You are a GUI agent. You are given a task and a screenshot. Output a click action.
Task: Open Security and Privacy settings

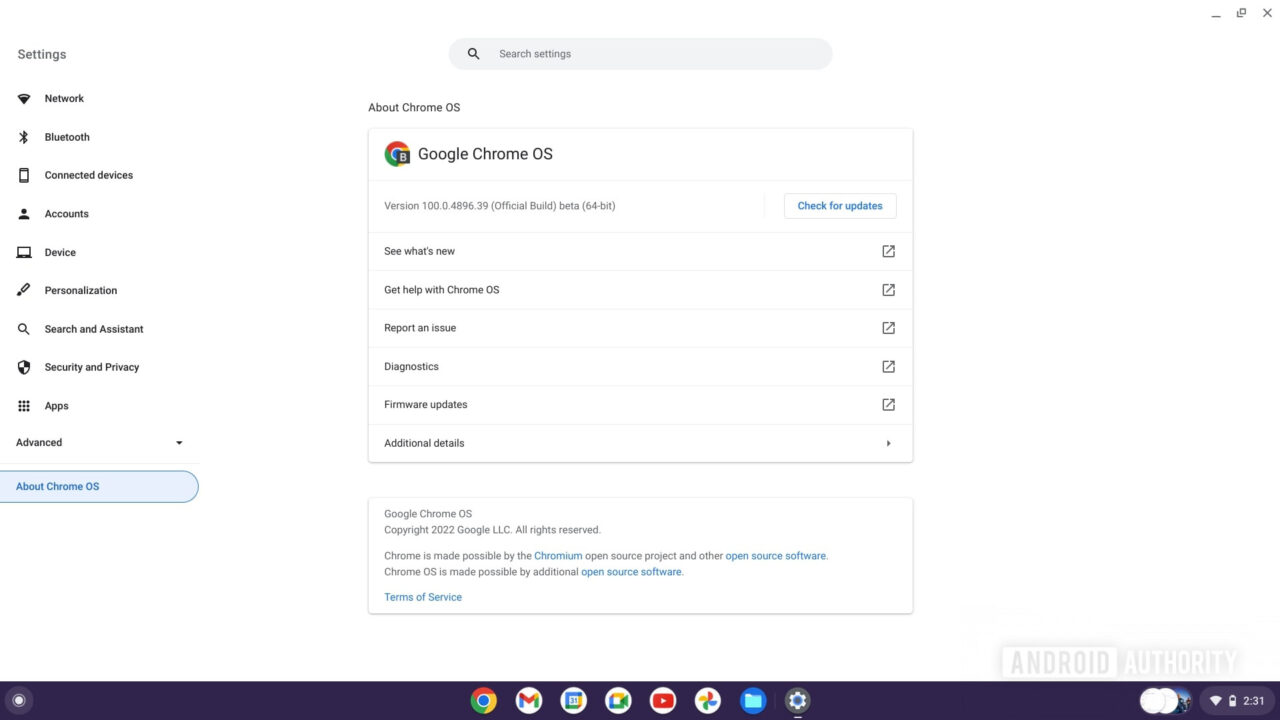coord(91,367)
